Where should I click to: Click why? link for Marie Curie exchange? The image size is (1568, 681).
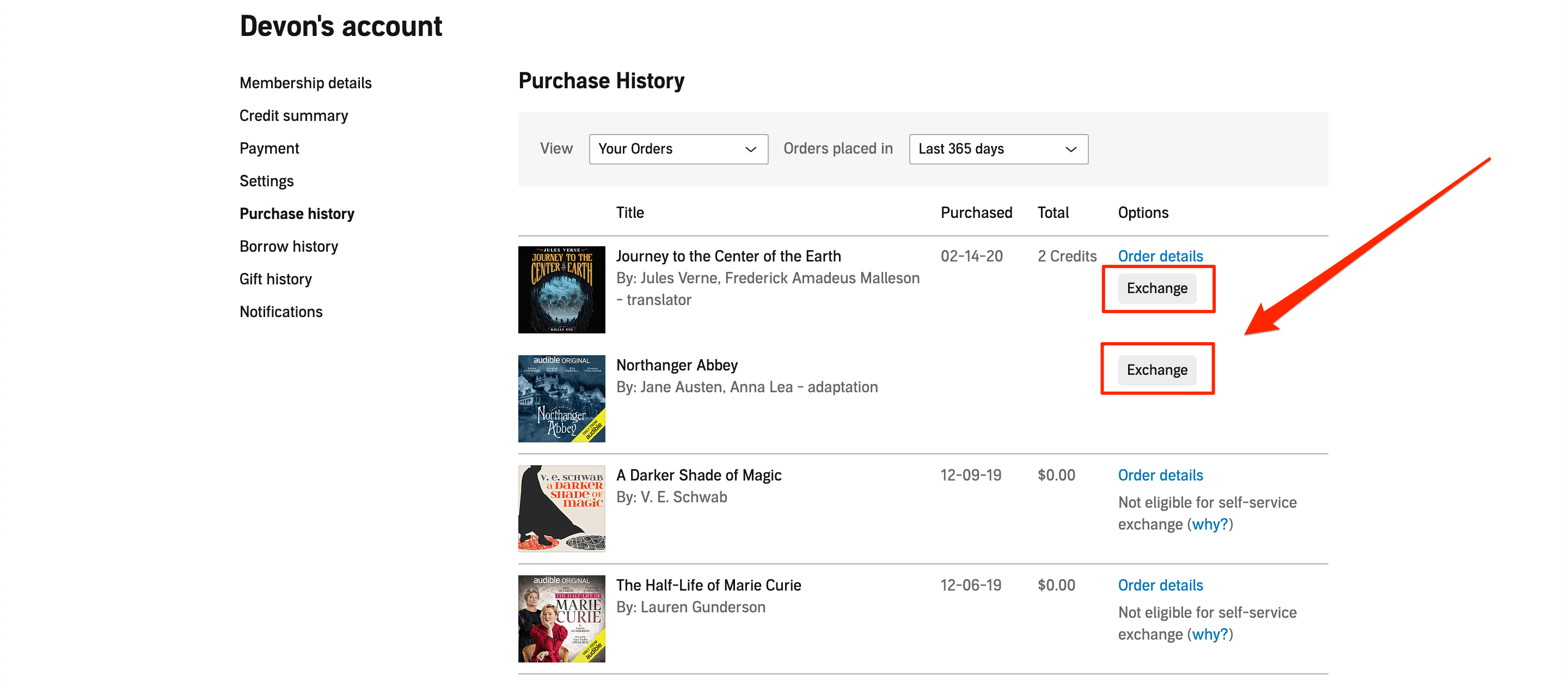pos(1209,635)
